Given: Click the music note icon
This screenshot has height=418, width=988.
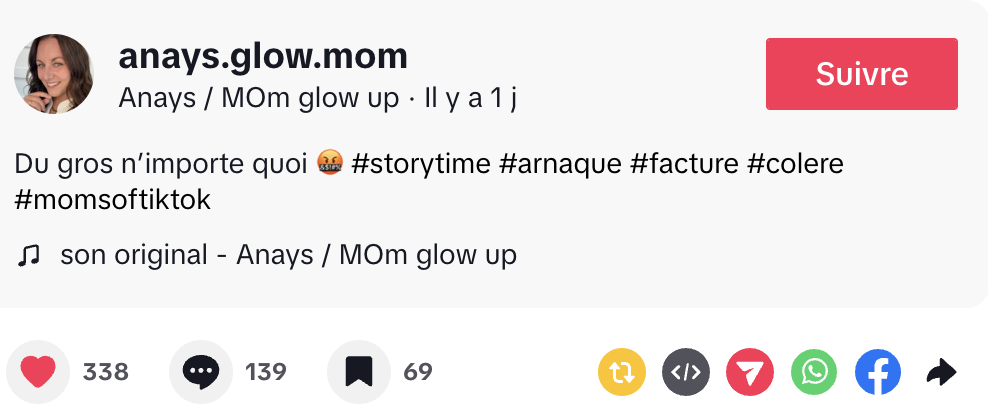Looking at the screenshot, I should (x=28, y=256).
